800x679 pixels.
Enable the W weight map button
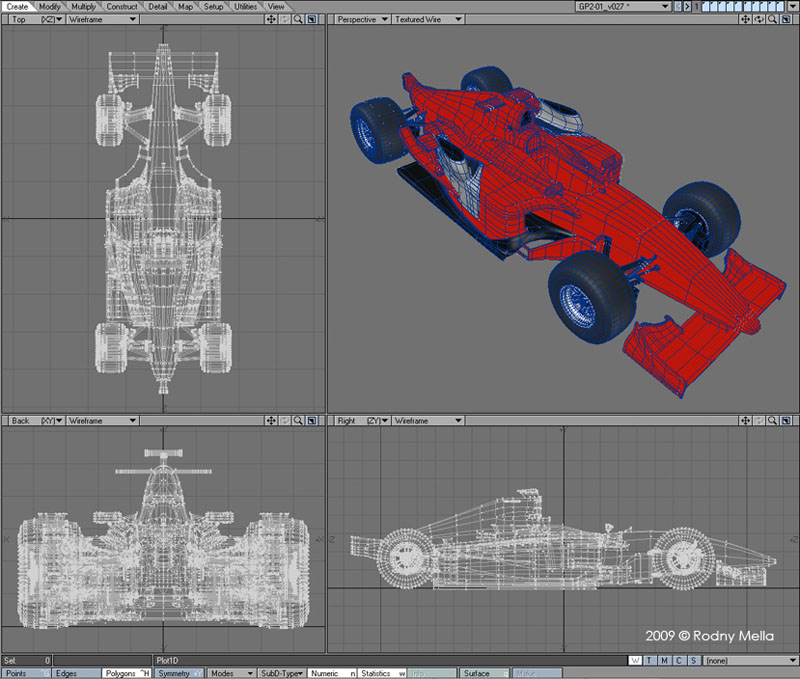[636, 661]
